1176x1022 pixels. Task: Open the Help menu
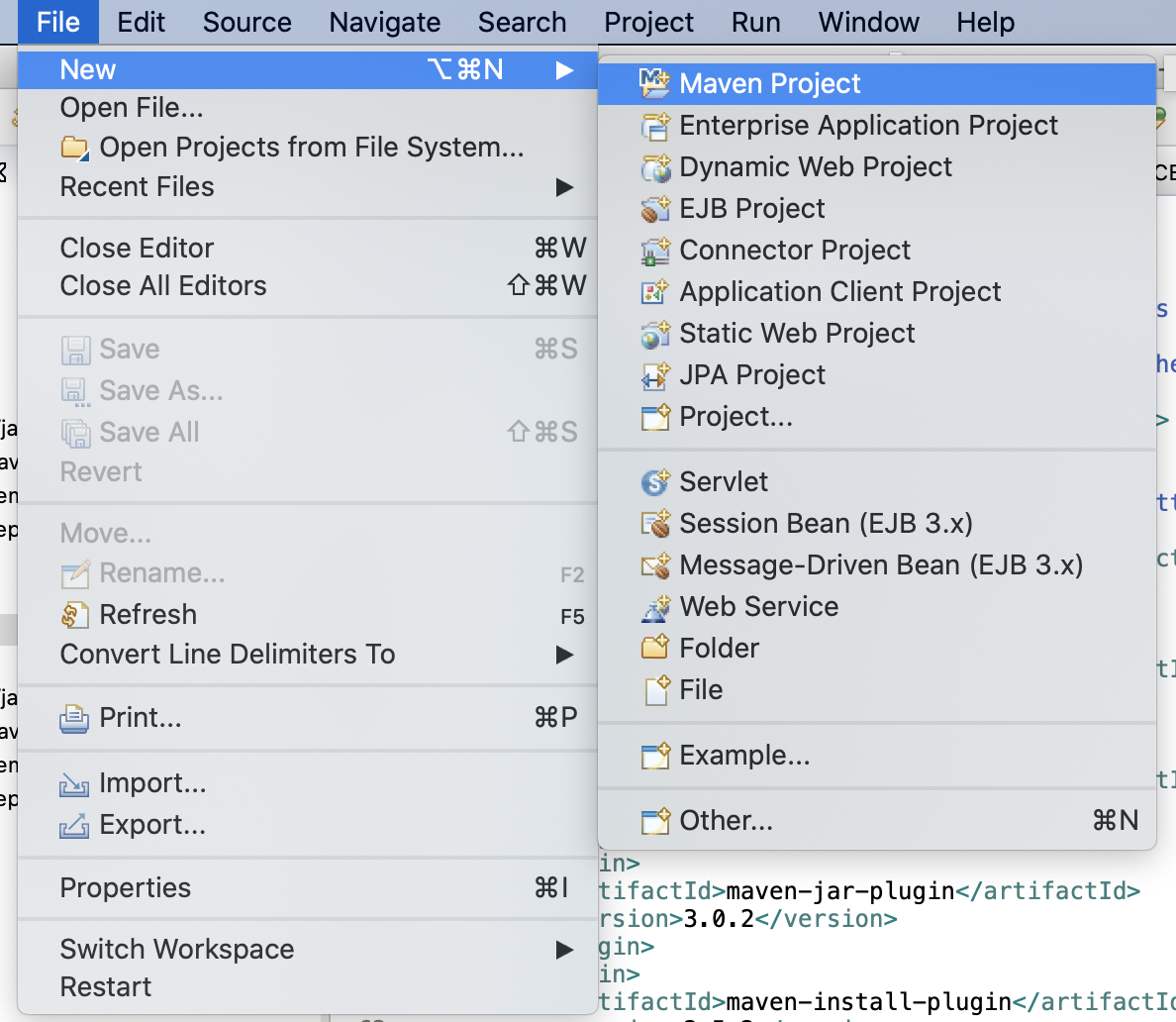(986, 22)
